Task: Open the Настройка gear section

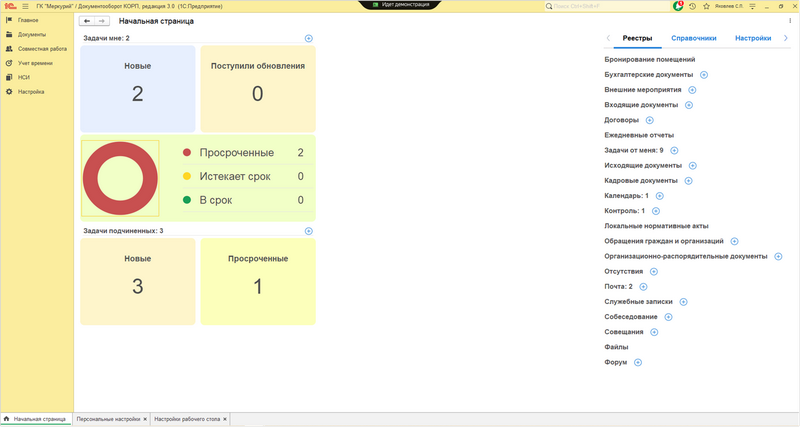Action: click(x=31, y=91)
